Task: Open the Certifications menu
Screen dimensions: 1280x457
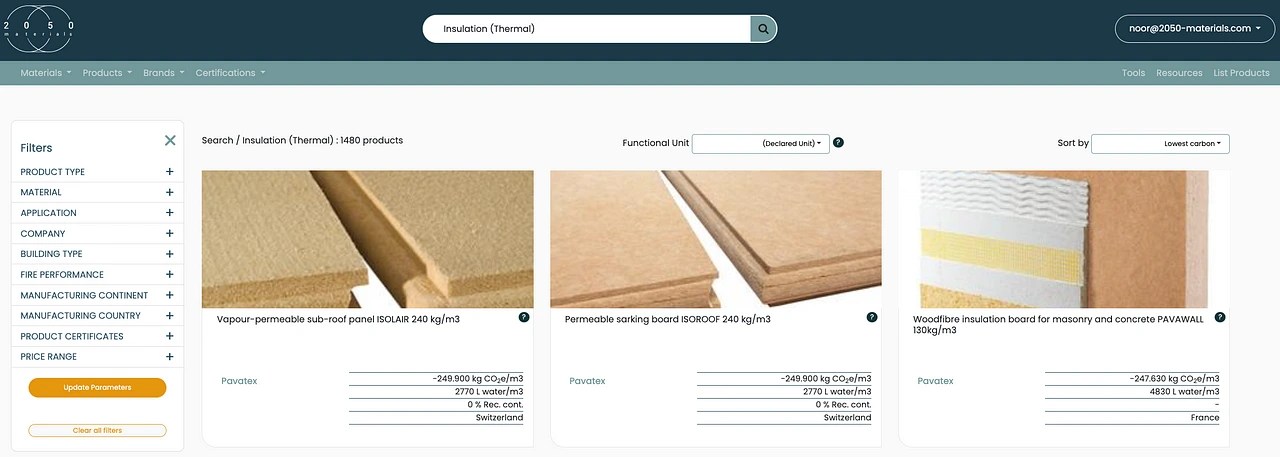Action: tap(231, 73)
